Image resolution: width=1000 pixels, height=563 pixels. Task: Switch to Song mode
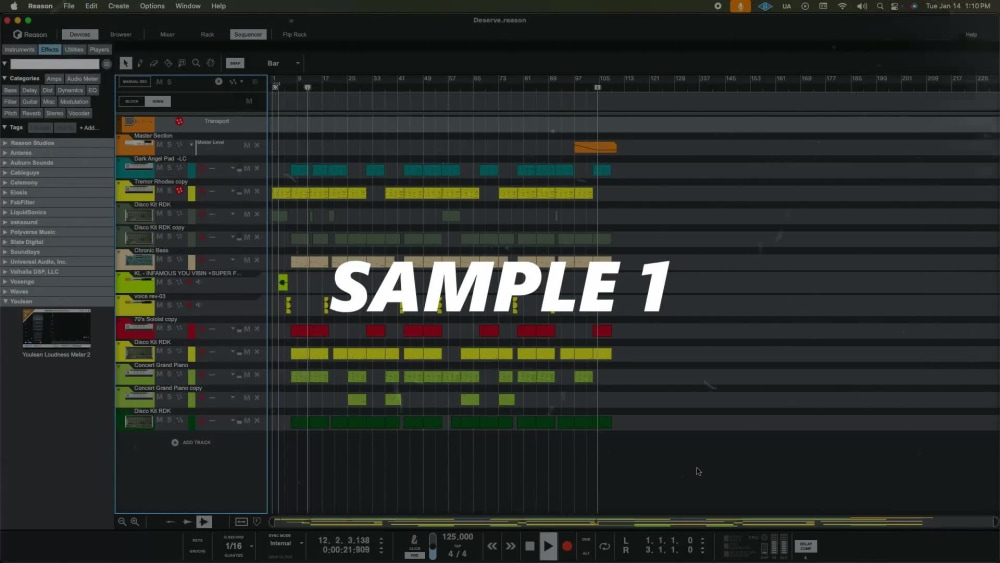(158, 101)
